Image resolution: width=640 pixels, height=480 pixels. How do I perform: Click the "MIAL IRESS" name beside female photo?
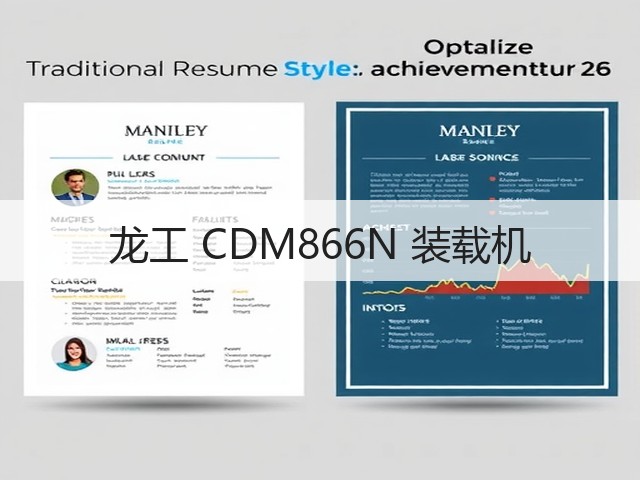pos(137,341)
